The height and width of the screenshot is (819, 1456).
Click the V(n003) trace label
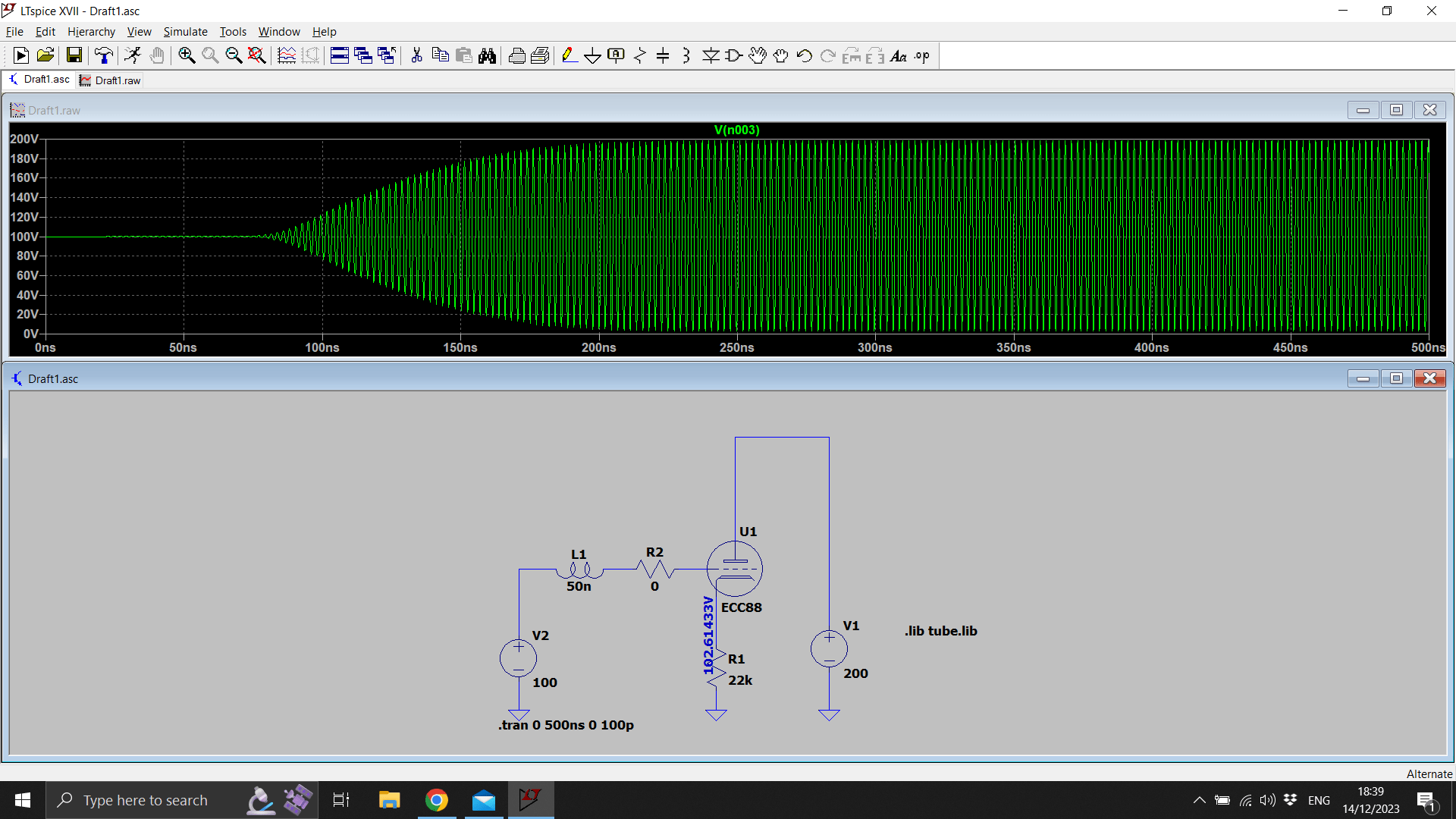point(736,130)
